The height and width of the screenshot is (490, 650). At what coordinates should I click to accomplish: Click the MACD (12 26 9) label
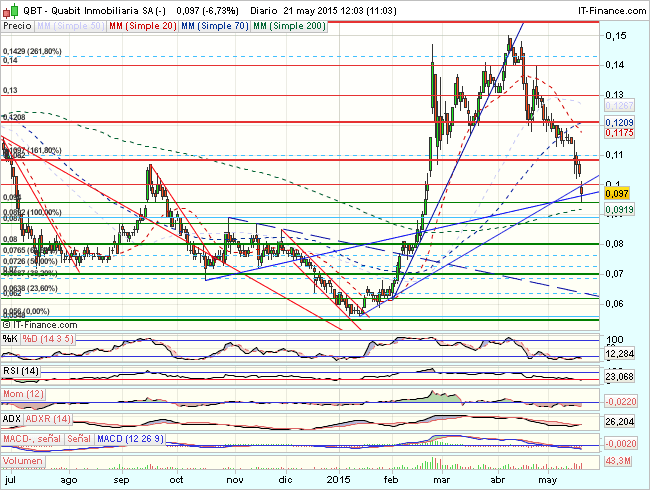click(x=130, y=439)
